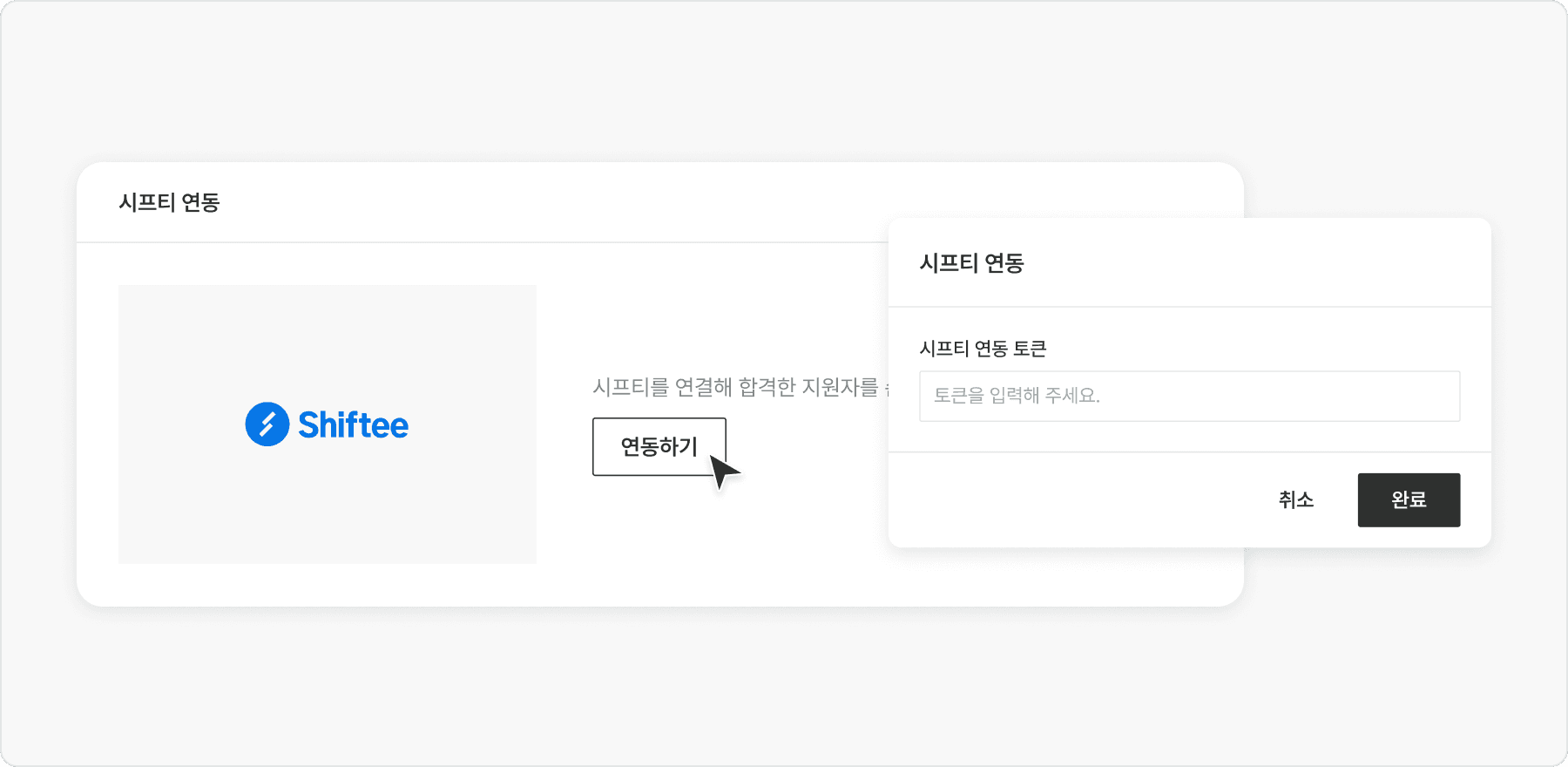Click the circular Shiftee badge in the gray panel
This screenshot has height=767, width=1568.
pos(266,424)
